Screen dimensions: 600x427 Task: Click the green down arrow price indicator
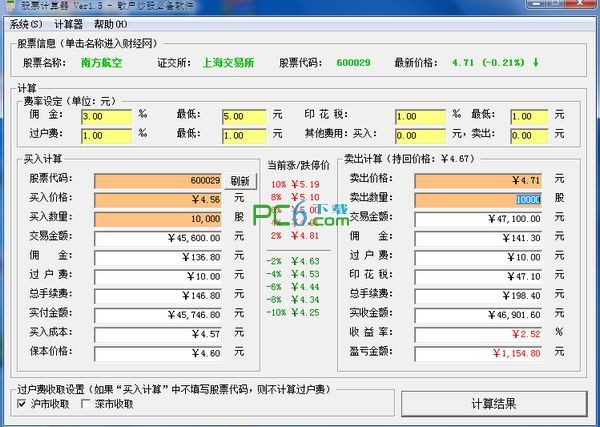tap(536, 62)
